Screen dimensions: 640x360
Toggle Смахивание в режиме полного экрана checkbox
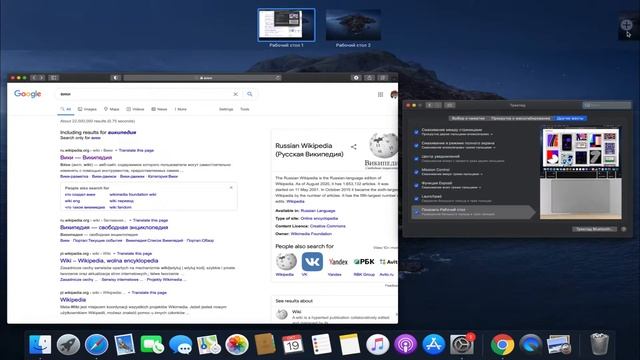416,145
